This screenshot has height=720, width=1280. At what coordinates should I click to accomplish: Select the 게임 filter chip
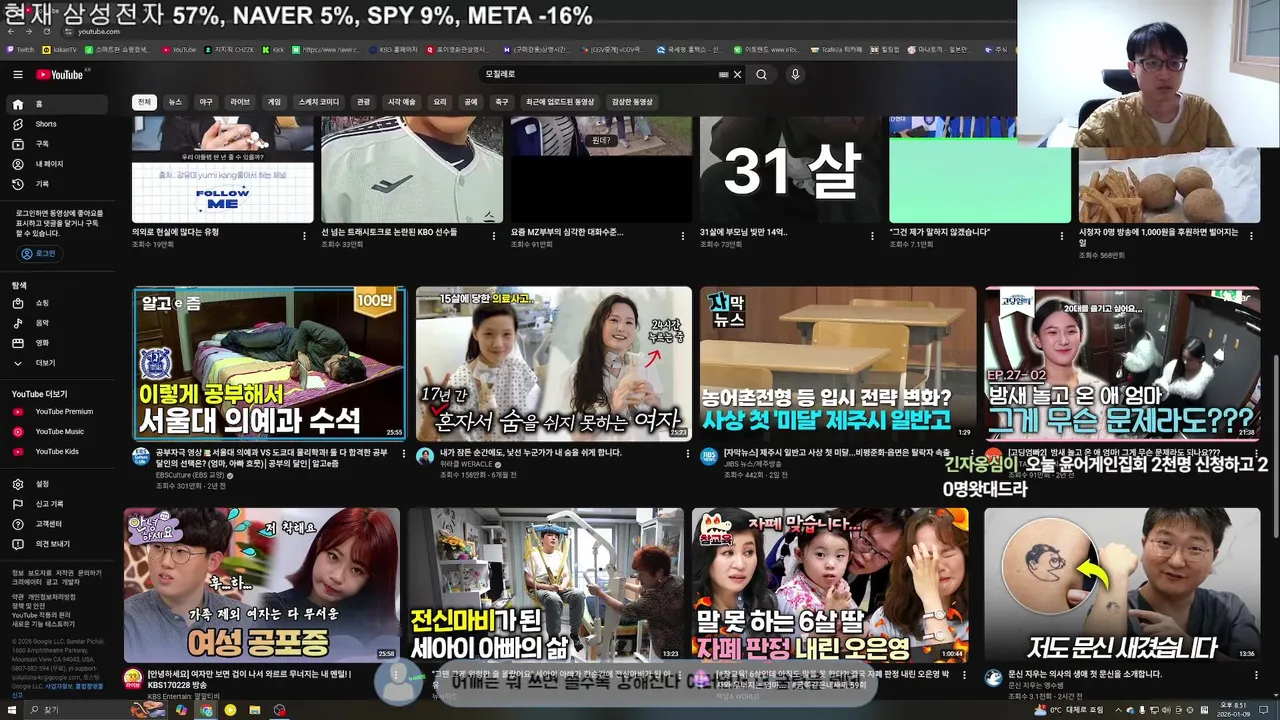274,102
